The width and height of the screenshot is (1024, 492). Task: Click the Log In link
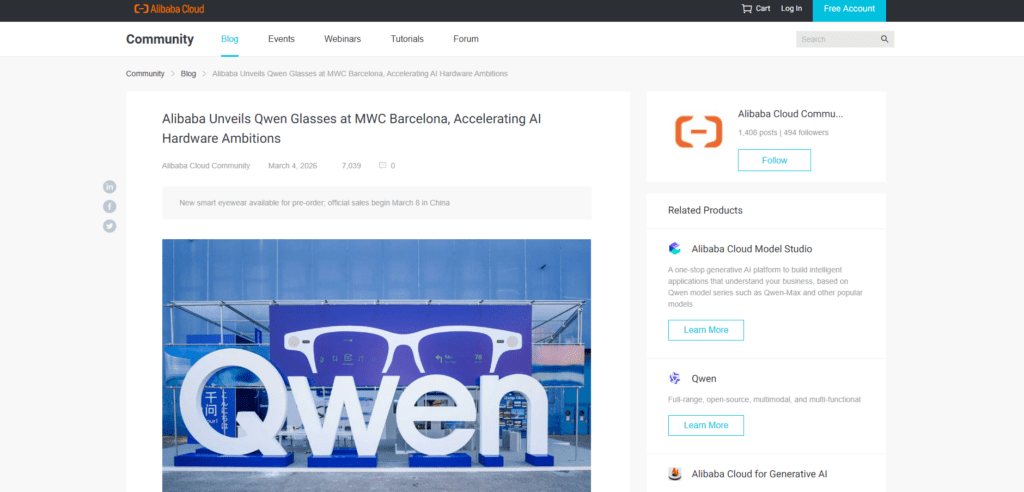coord(792,8)
